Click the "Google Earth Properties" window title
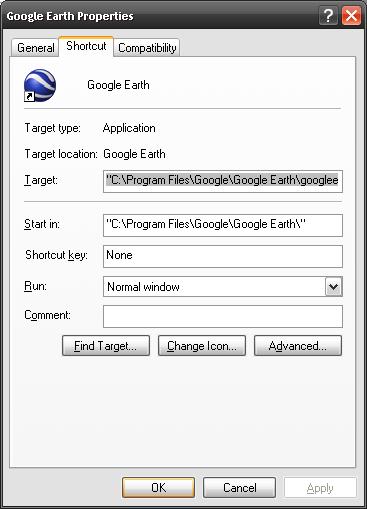Image resolution: width=367 pixels, height=509 pixels. tap(70, 16)
